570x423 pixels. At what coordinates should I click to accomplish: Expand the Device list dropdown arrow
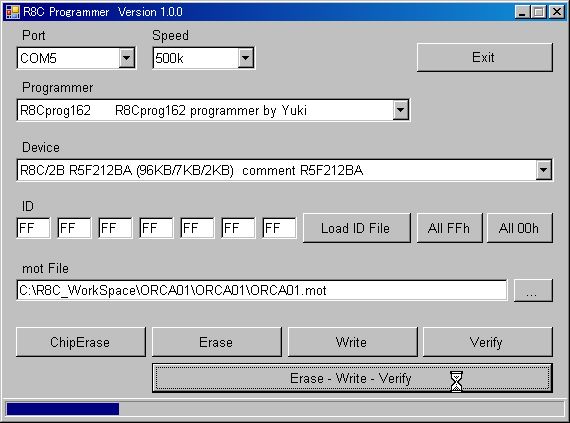coord(543,170)
